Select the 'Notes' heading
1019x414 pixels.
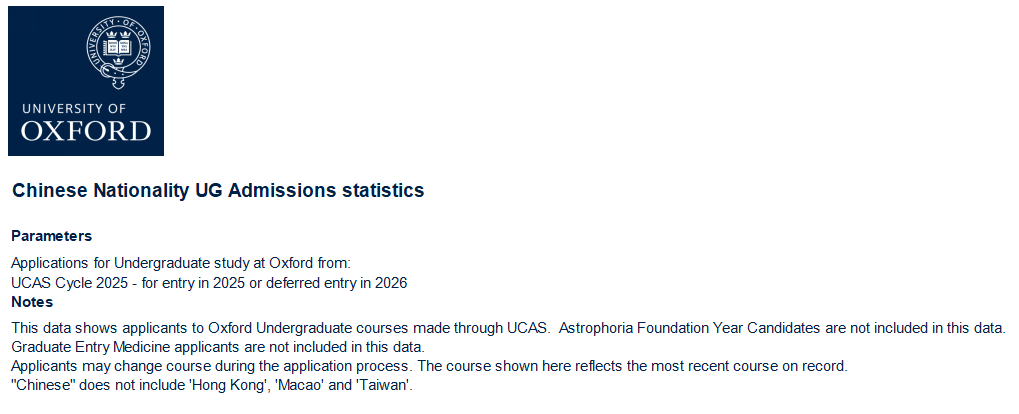click(x=32, y=301)
